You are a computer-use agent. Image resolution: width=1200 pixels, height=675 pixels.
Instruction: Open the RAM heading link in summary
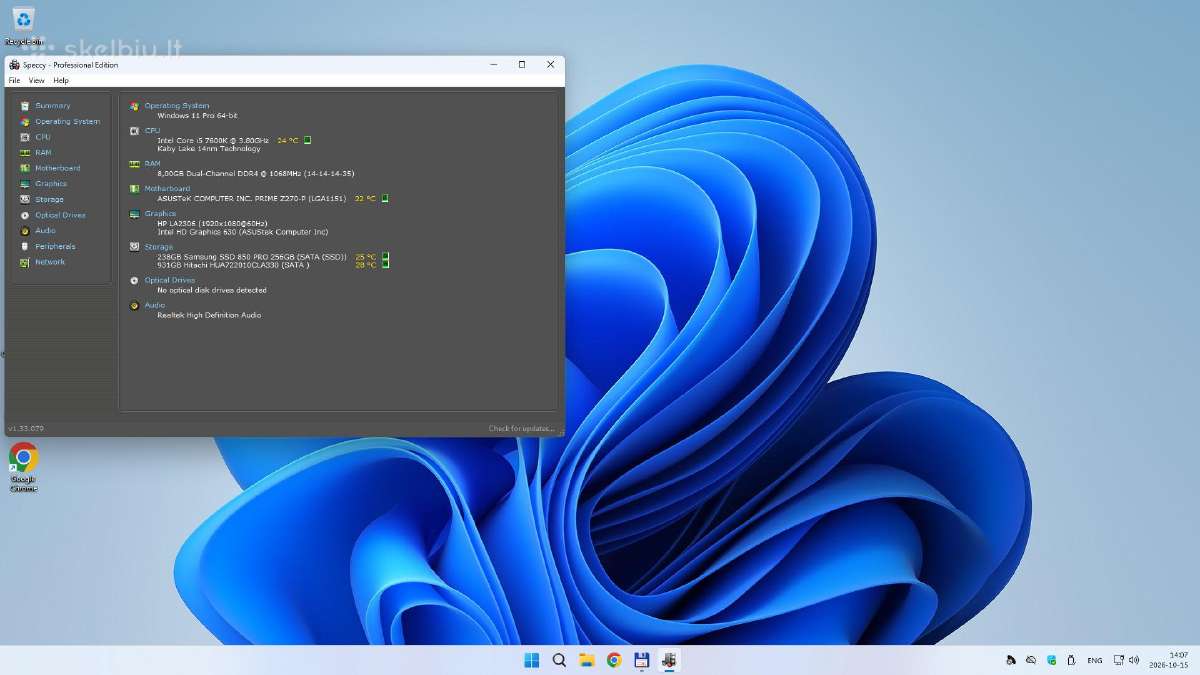[x=152, y=164]
